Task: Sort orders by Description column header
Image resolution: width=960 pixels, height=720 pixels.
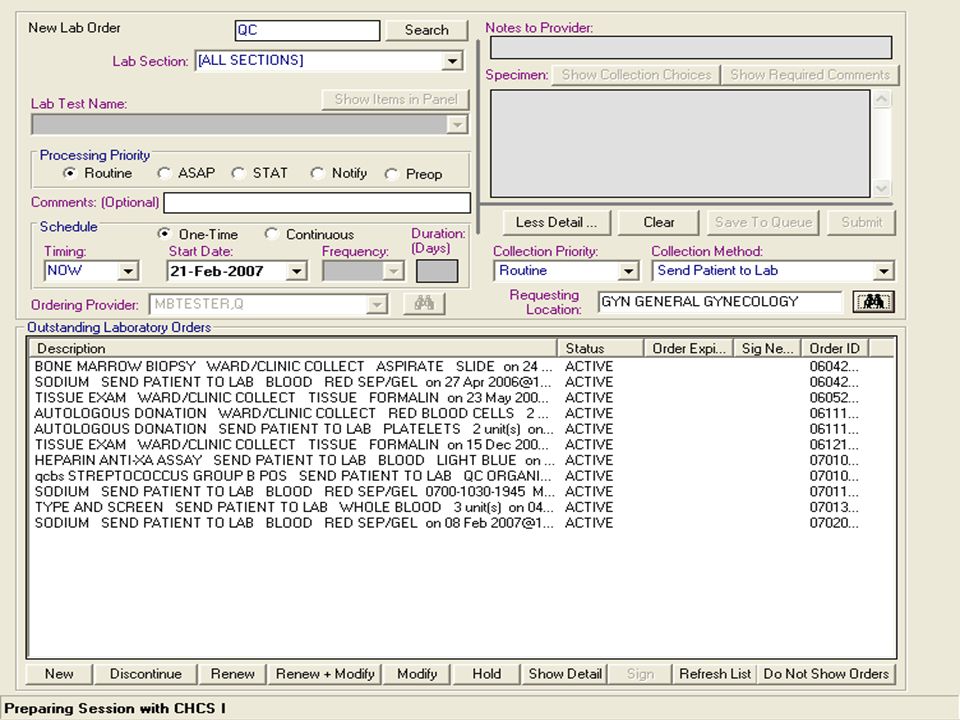Action: coord(293,348)
